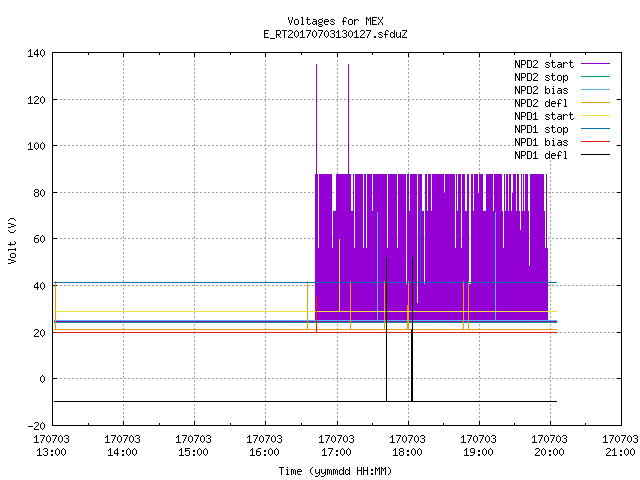
Task: Click the NPD2 bias legend label
Action: point(541,90)
